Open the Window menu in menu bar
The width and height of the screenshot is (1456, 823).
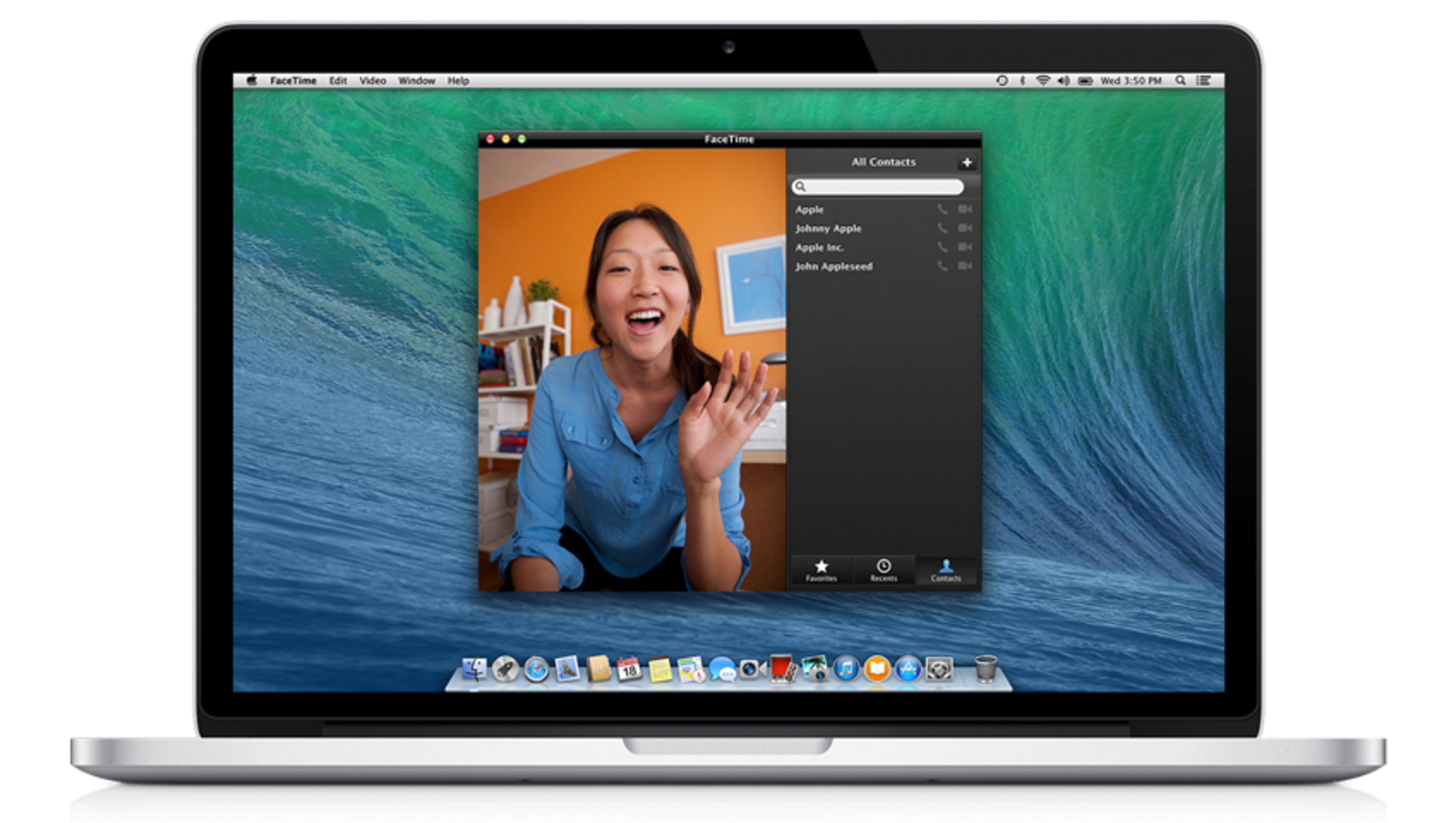pyautogui.click(x=416, y=81)
